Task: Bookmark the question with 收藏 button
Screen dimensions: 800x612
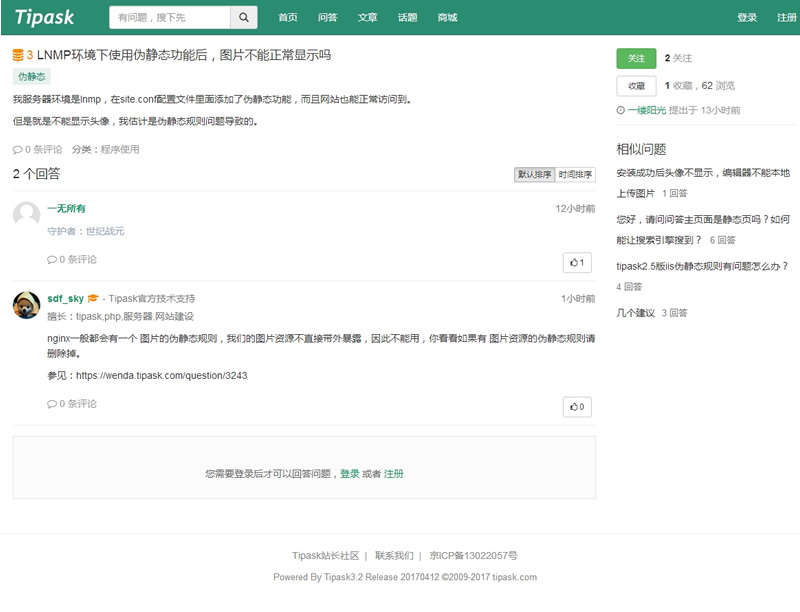Action: pyautogui.click(x=636, y=86)
